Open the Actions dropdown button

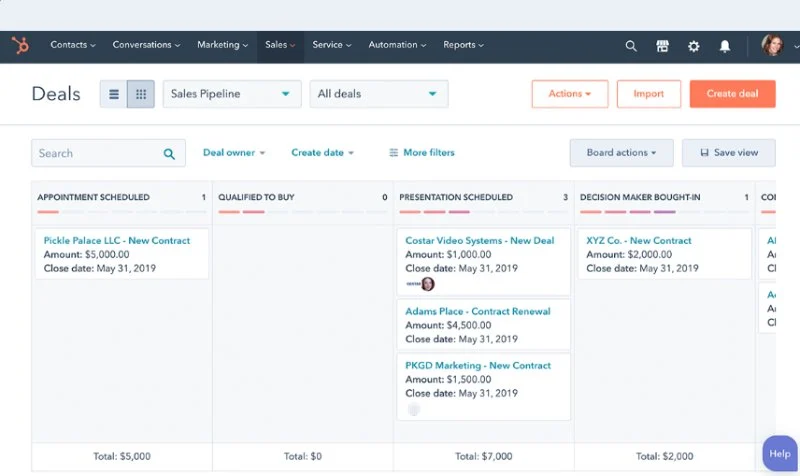click(570, 94)
